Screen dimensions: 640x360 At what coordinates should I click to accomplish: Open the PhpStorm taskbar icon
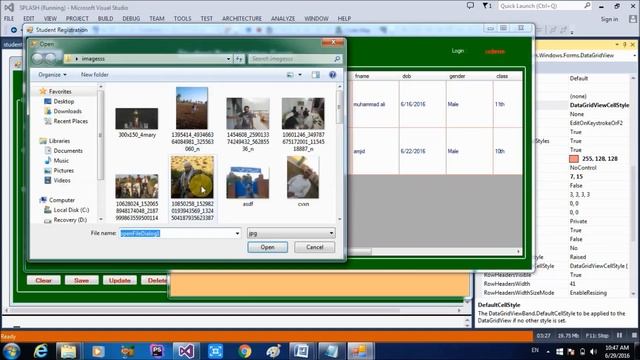pos(157,351)
